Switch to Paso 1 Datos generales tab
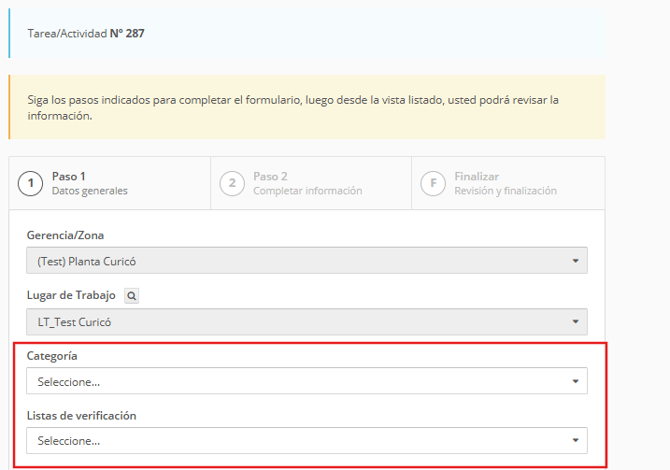The width and height of the screenshot is (670, 470). click(89, 183)
